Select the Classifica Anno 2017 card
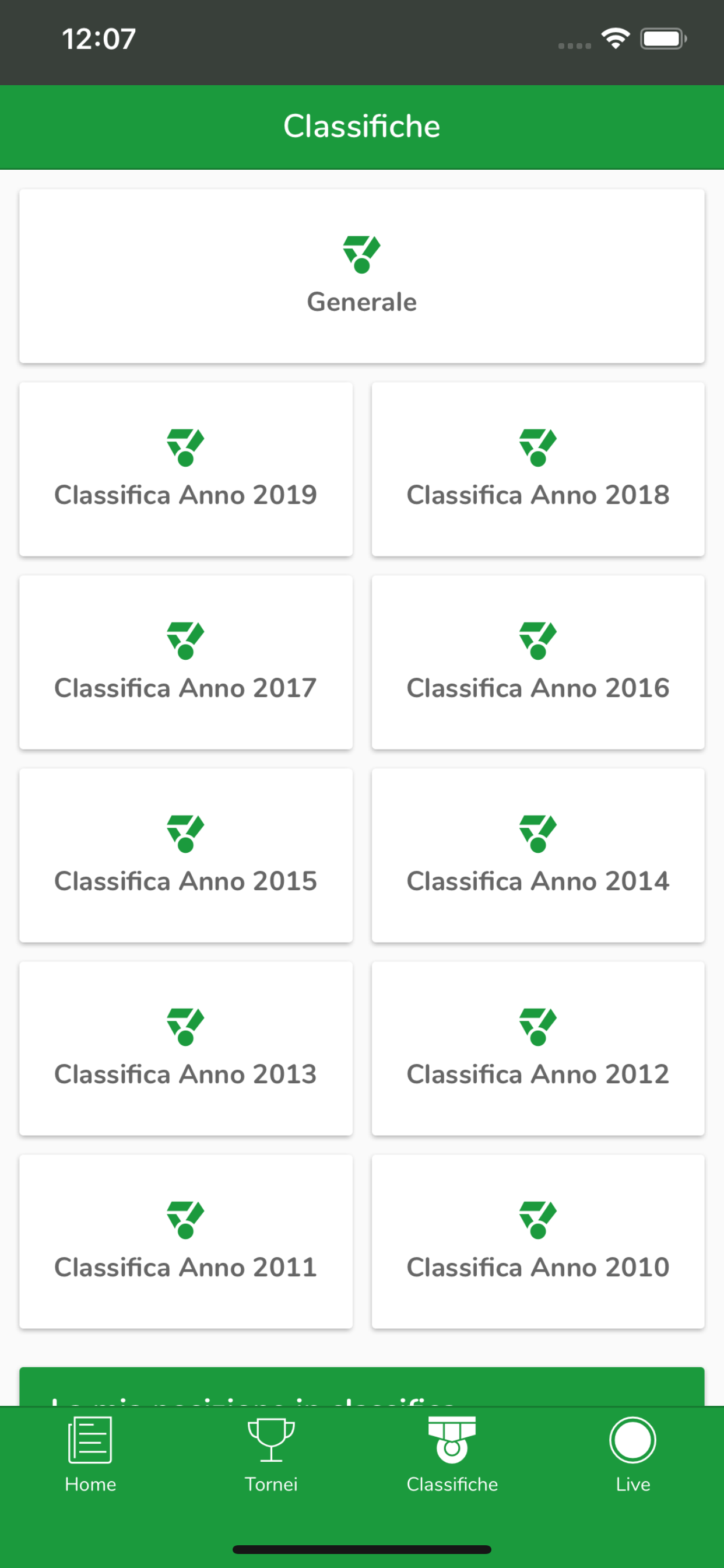This screenshot has height=1568, width=724. pyautogui.click(x=185, y=661)
